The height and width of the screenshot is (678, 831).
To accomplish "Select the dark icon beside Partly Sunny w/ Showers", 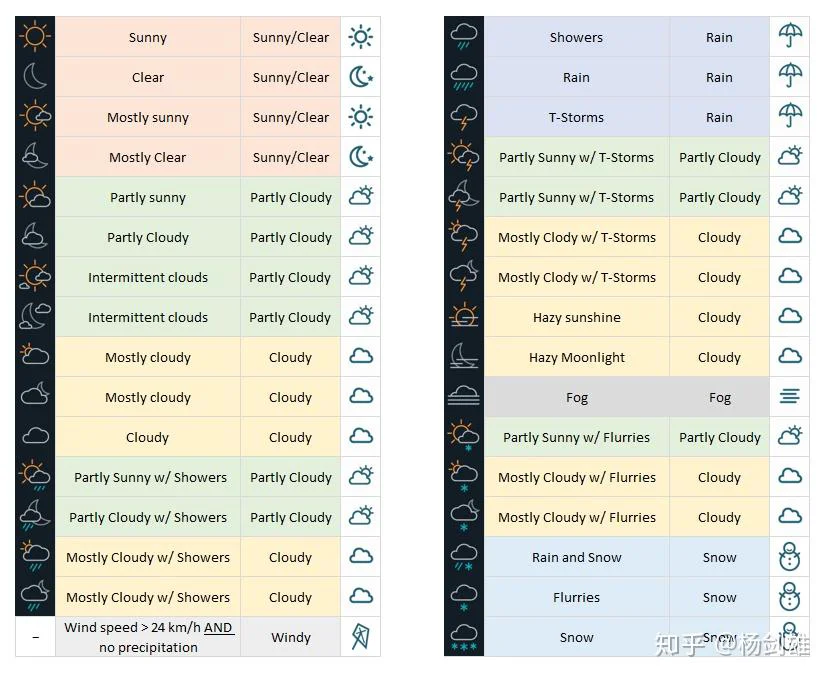I will click(x=35, y=476).
